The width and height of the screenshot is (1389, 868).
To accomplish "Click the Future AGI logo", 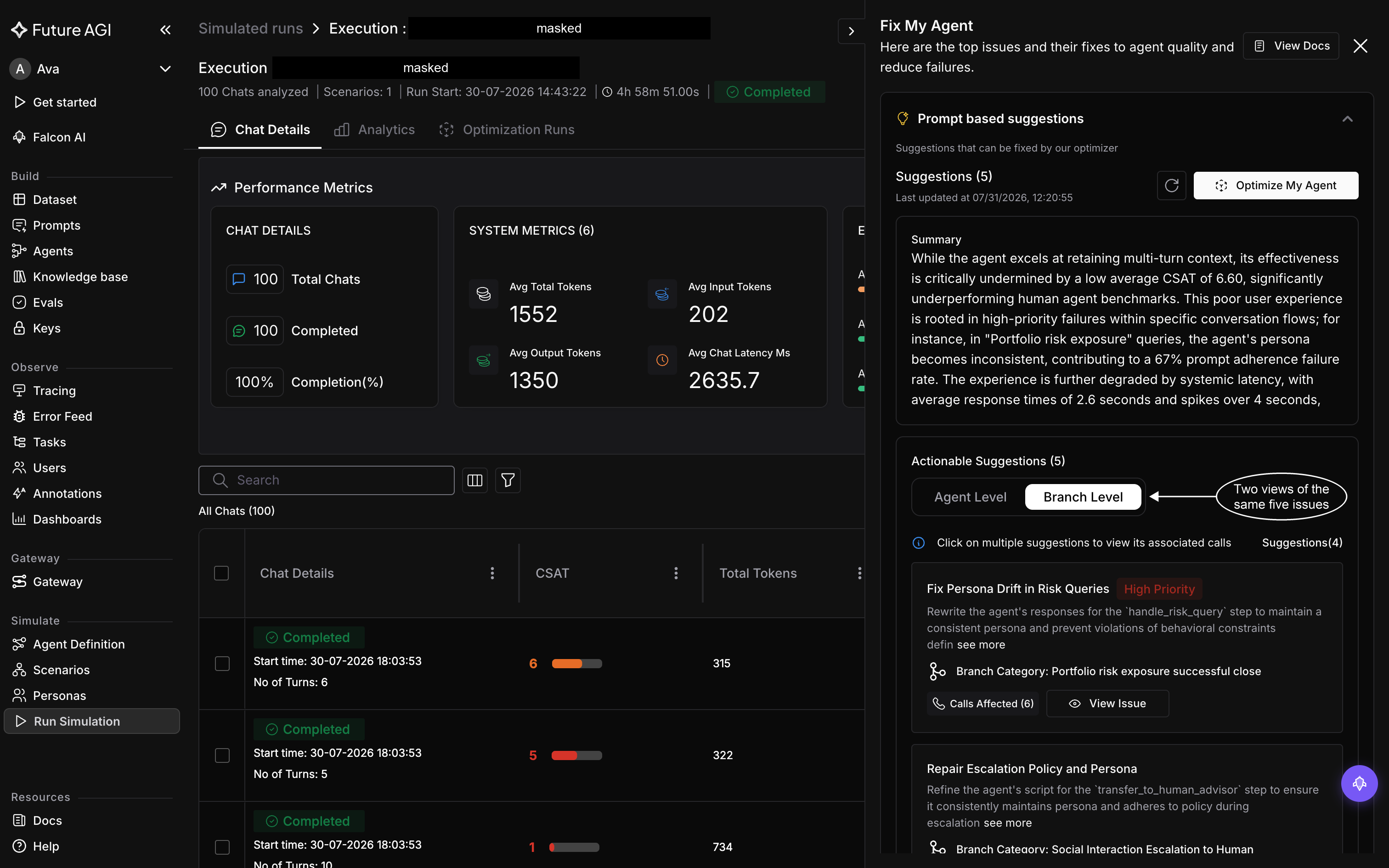I will tap(61, 30).
